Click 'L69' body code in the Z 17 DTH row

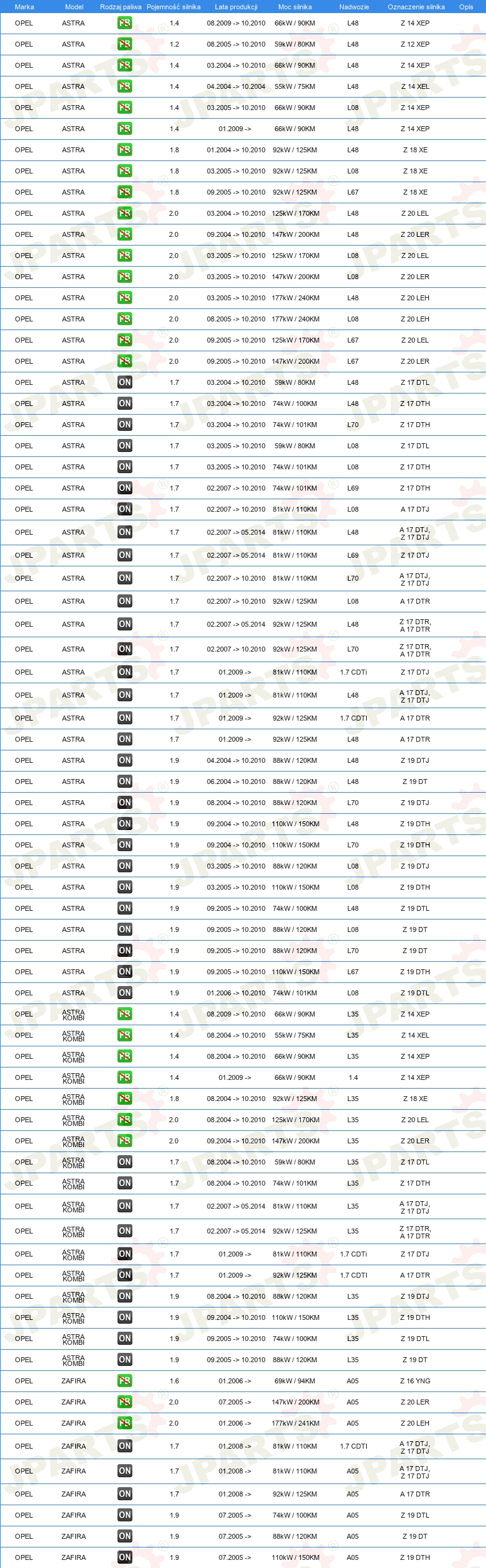click(x=353, y=488)
